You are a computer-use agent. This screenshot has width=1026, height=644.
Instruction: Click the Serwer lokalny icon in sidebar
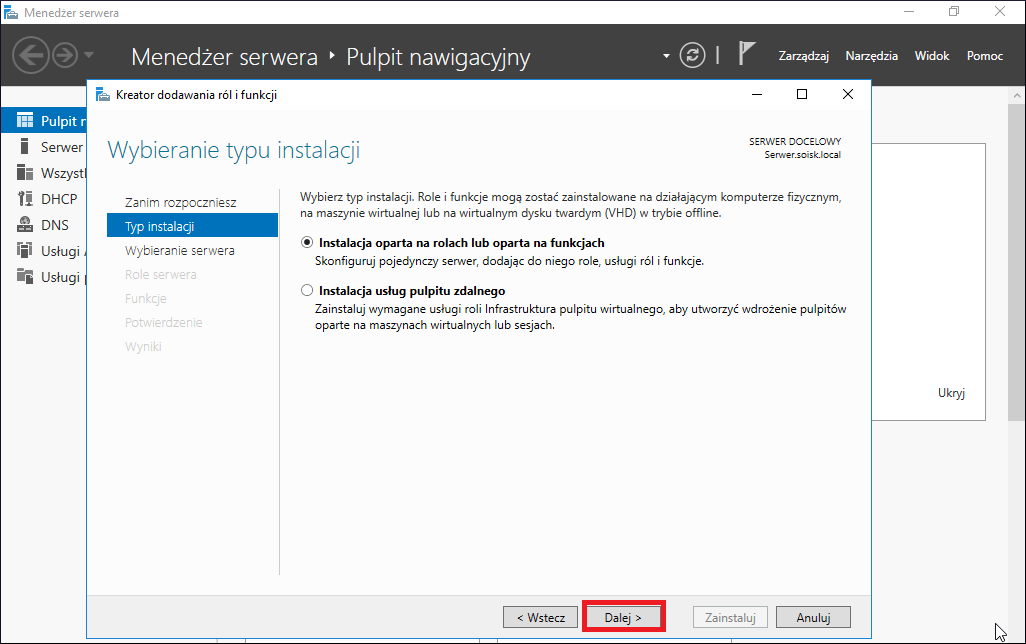25,146
